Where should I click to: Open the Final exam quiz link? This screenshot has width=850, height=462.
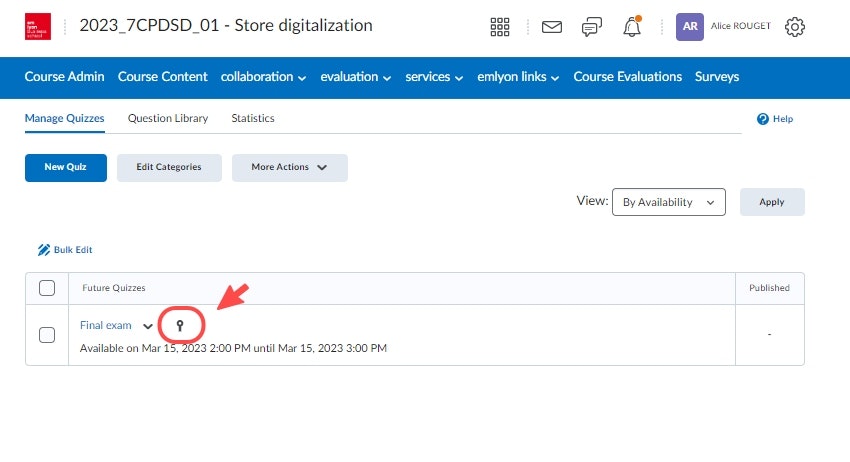click(x=105, y=326)
